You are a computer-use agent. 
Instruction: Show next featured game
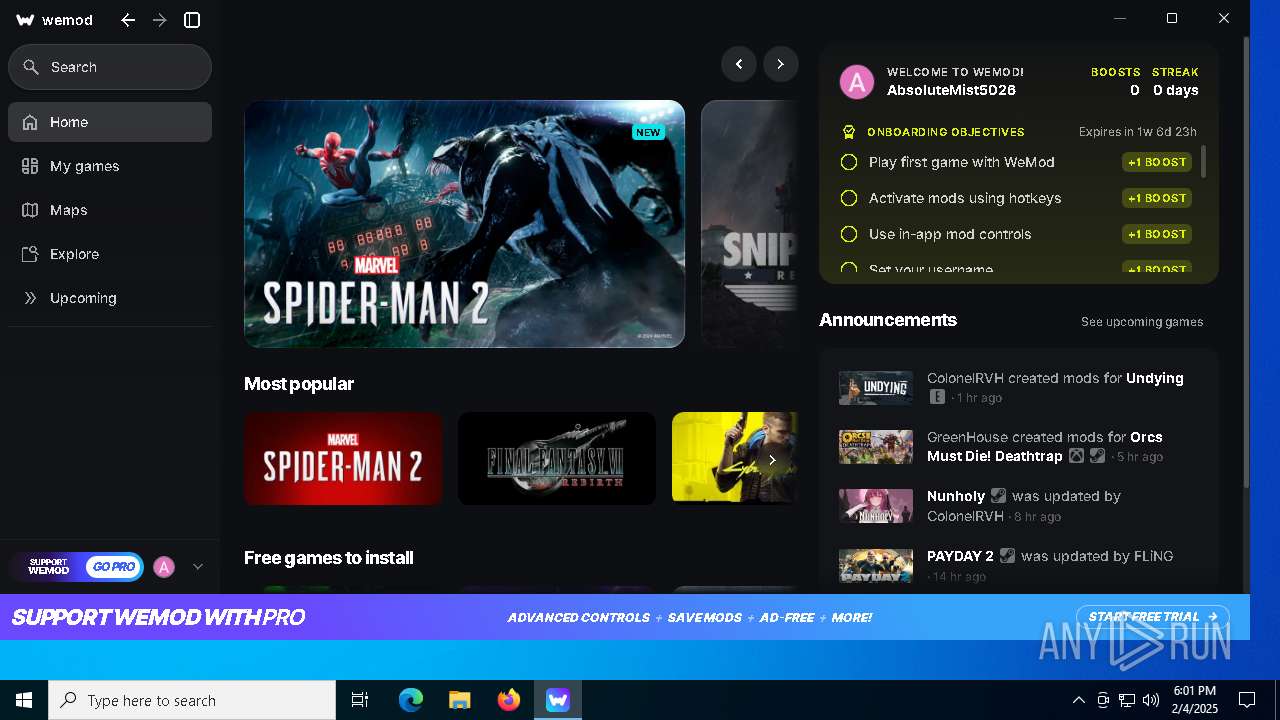coord(781,64)
